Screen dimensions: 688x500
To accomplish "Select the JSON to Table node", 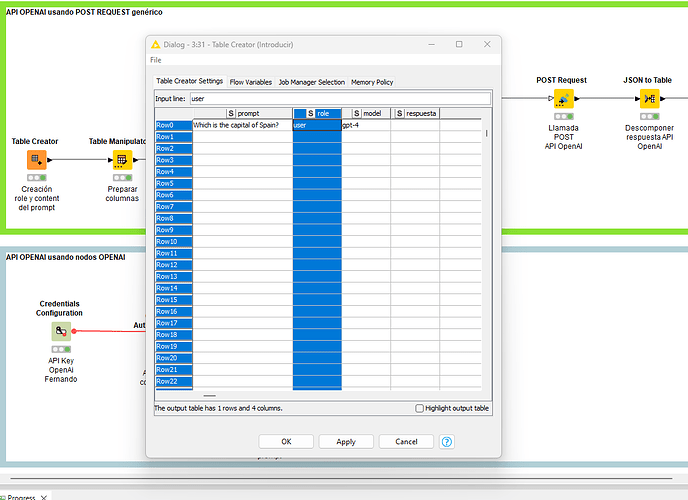I will coord(648,99).
